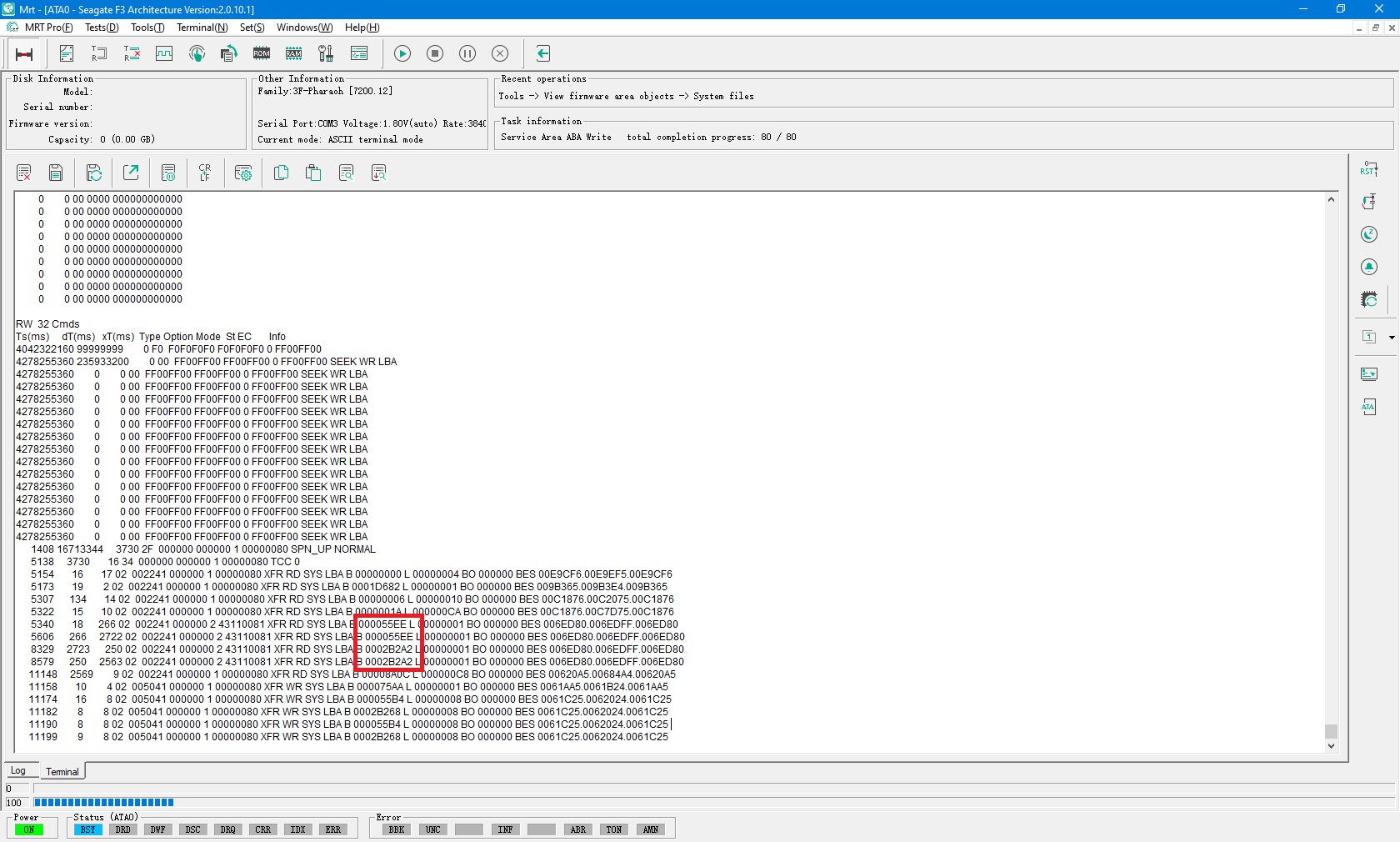Image resolution: width=1400 pixels, height=842 pixels.
Task: Open the Tools(T) menu
Action: [147, 28]
